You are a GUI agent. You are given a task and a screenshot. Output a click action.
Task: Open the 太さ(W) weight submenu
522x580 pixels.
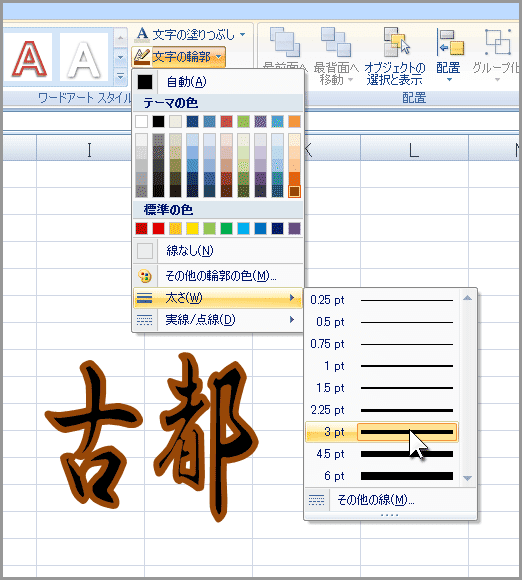(218, 298)
